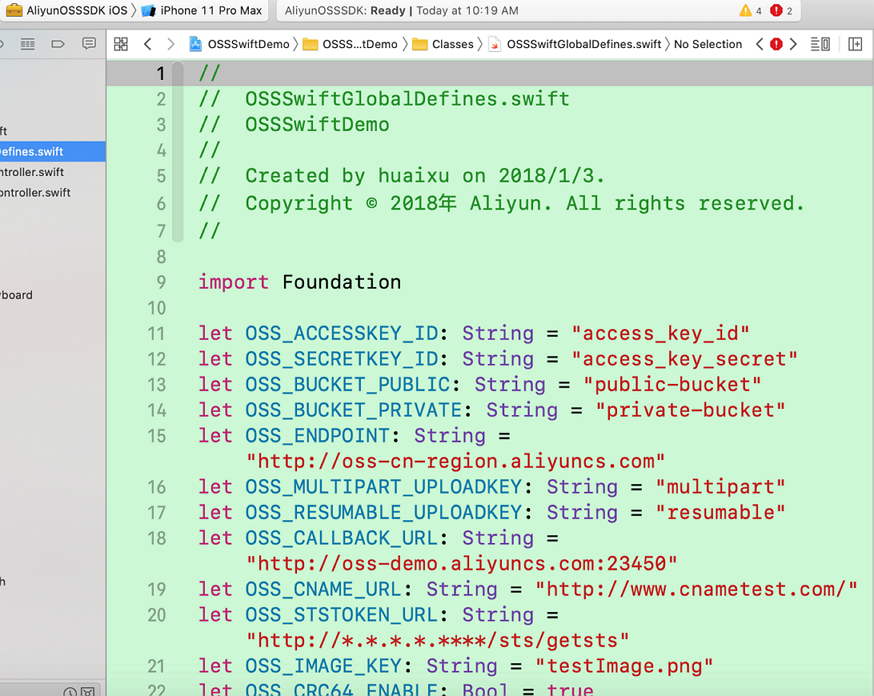Jump to the previous issue chevron

pyautogui.click(x=760, y=44)
